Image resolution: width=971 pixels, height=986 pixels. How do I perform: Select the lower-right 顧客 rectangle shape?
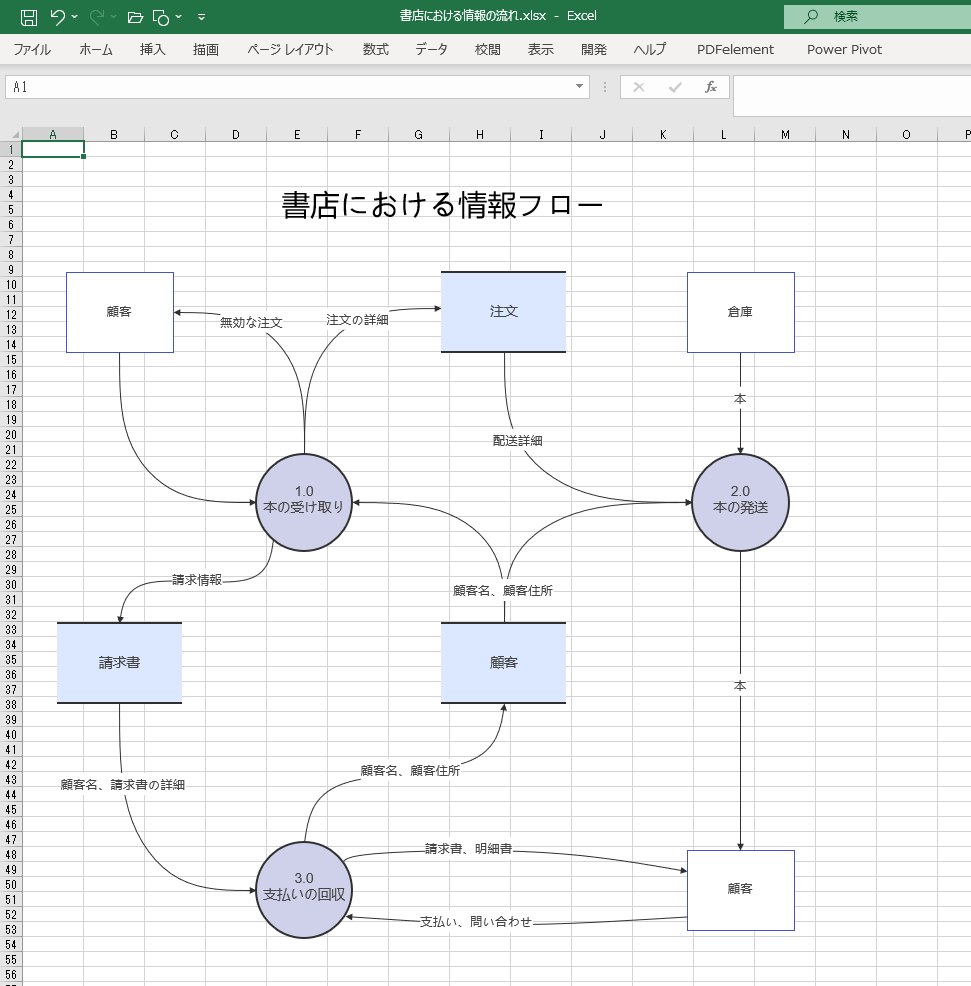pos(740,889)
